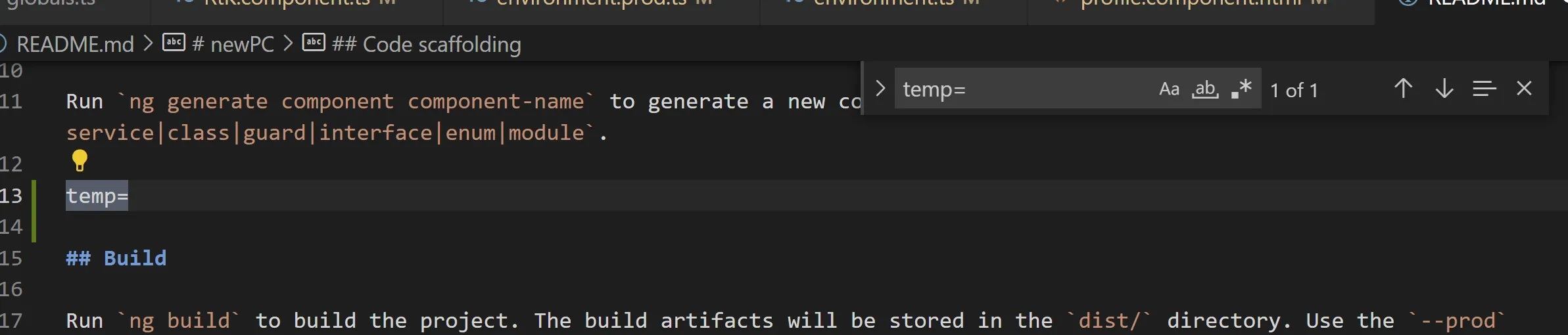1568x335 pixels.
Task: Click the ## Build heading text
Action: click(x=116, y=258)
